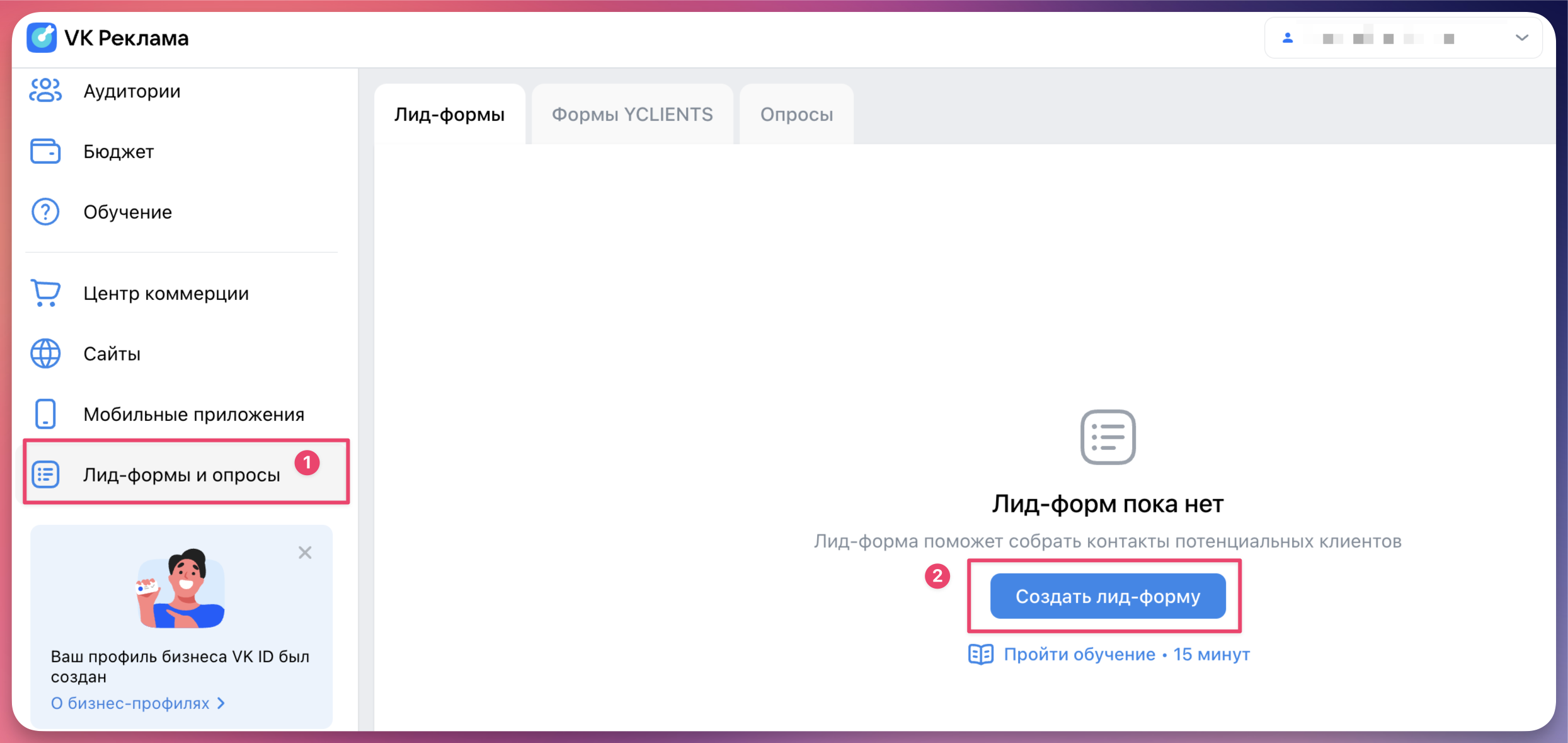Click the Аудитории people icon

pyautogui.click(x=45, y=91)
